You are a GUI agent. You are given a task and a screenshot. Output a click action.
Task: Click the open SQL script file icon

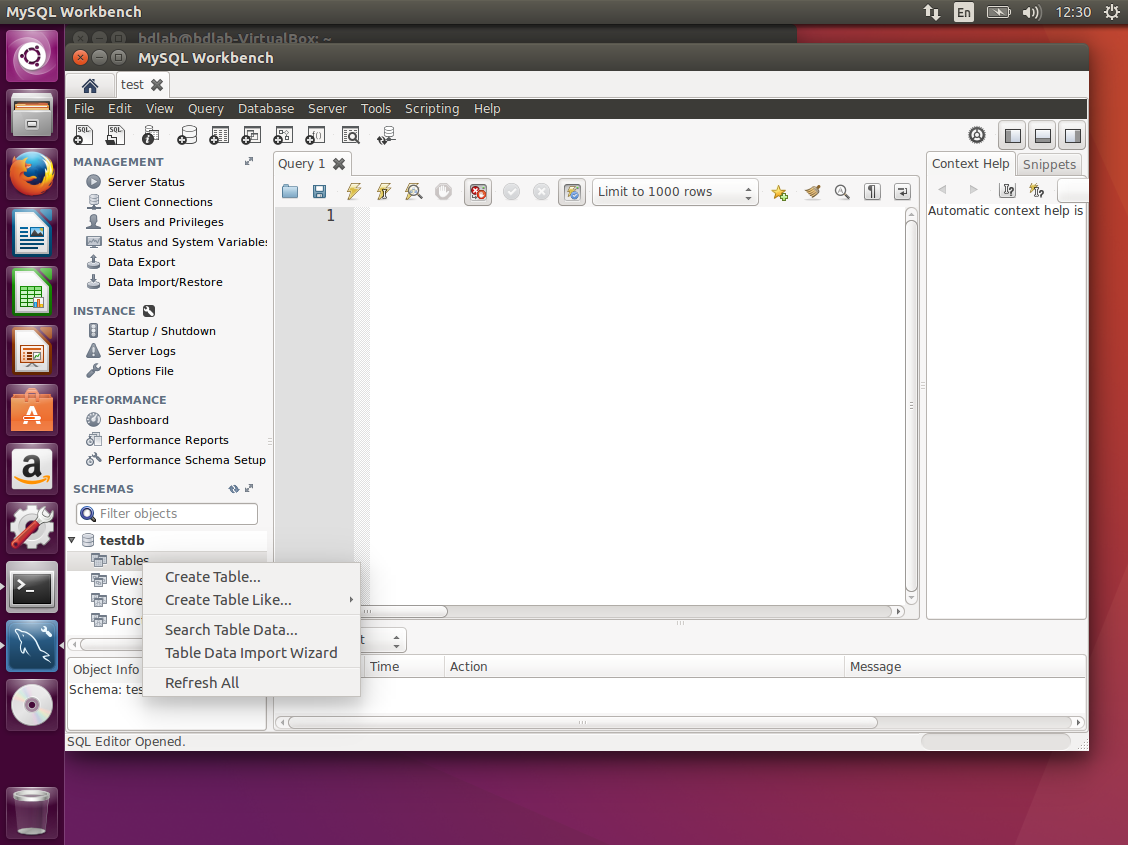(115, 135)
